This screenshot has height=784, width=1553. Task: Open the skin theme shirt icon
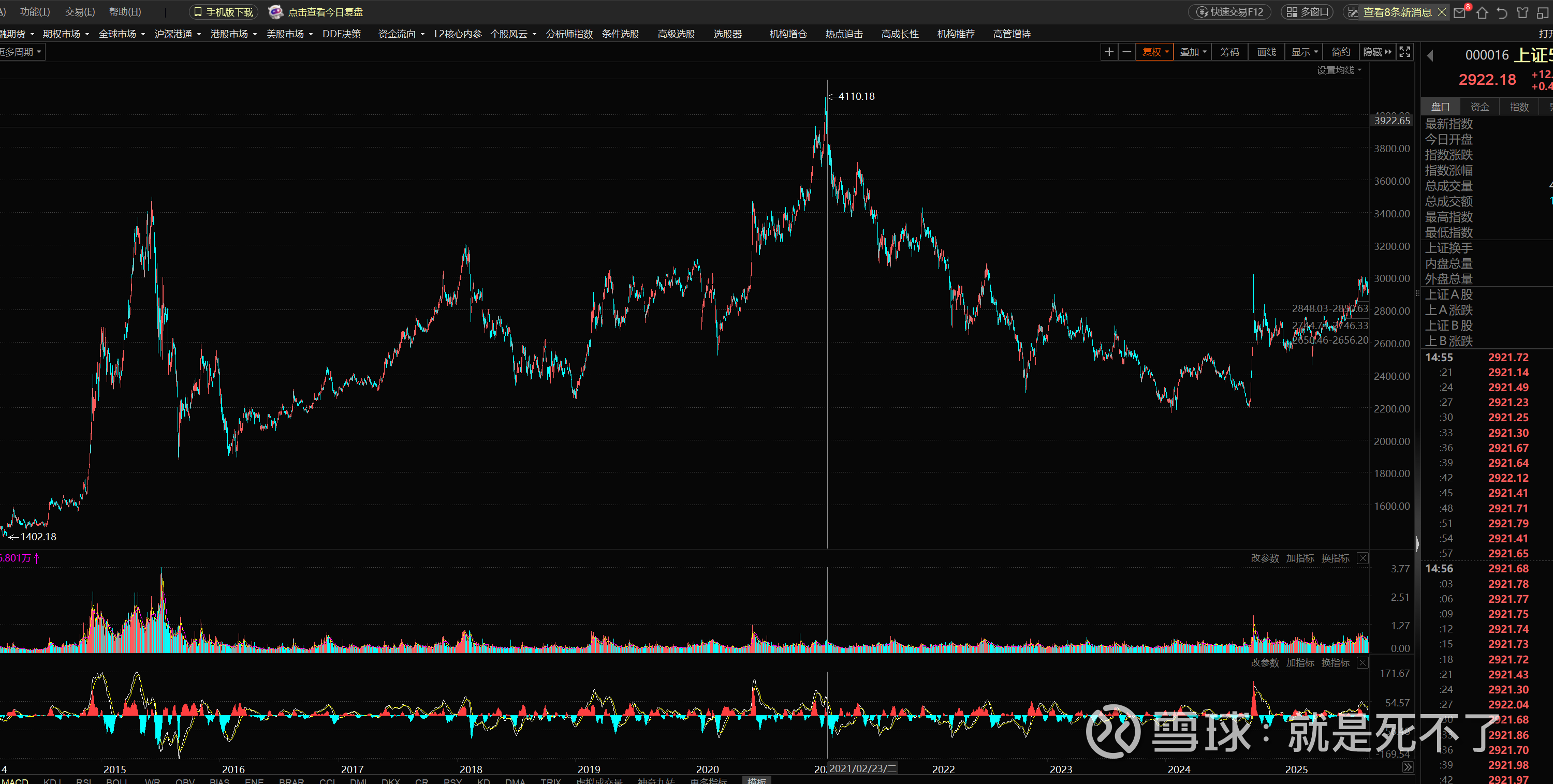(x=1522, y=12)
